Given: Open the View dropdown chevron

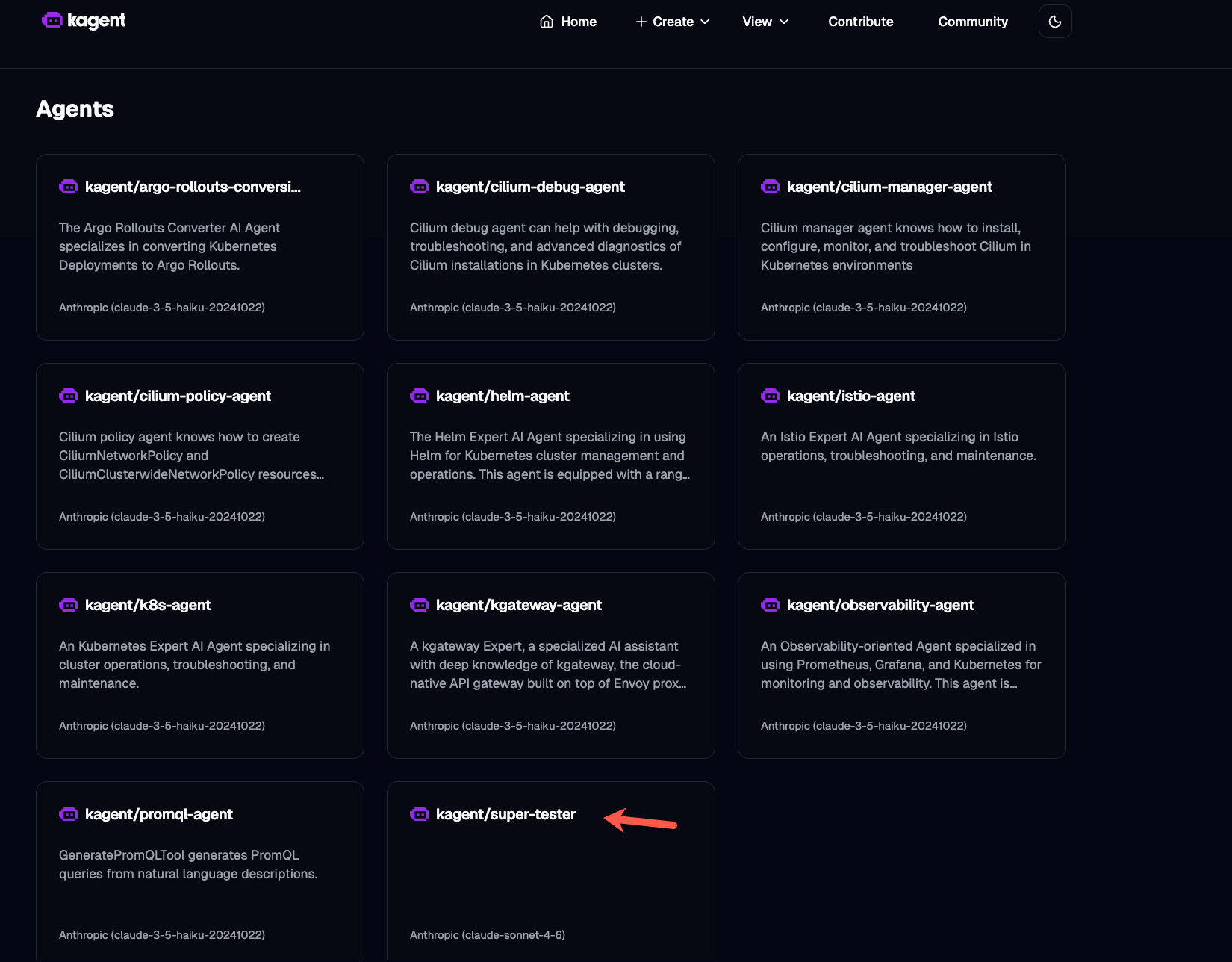Looking at the screenshot, I should point(784,22).
